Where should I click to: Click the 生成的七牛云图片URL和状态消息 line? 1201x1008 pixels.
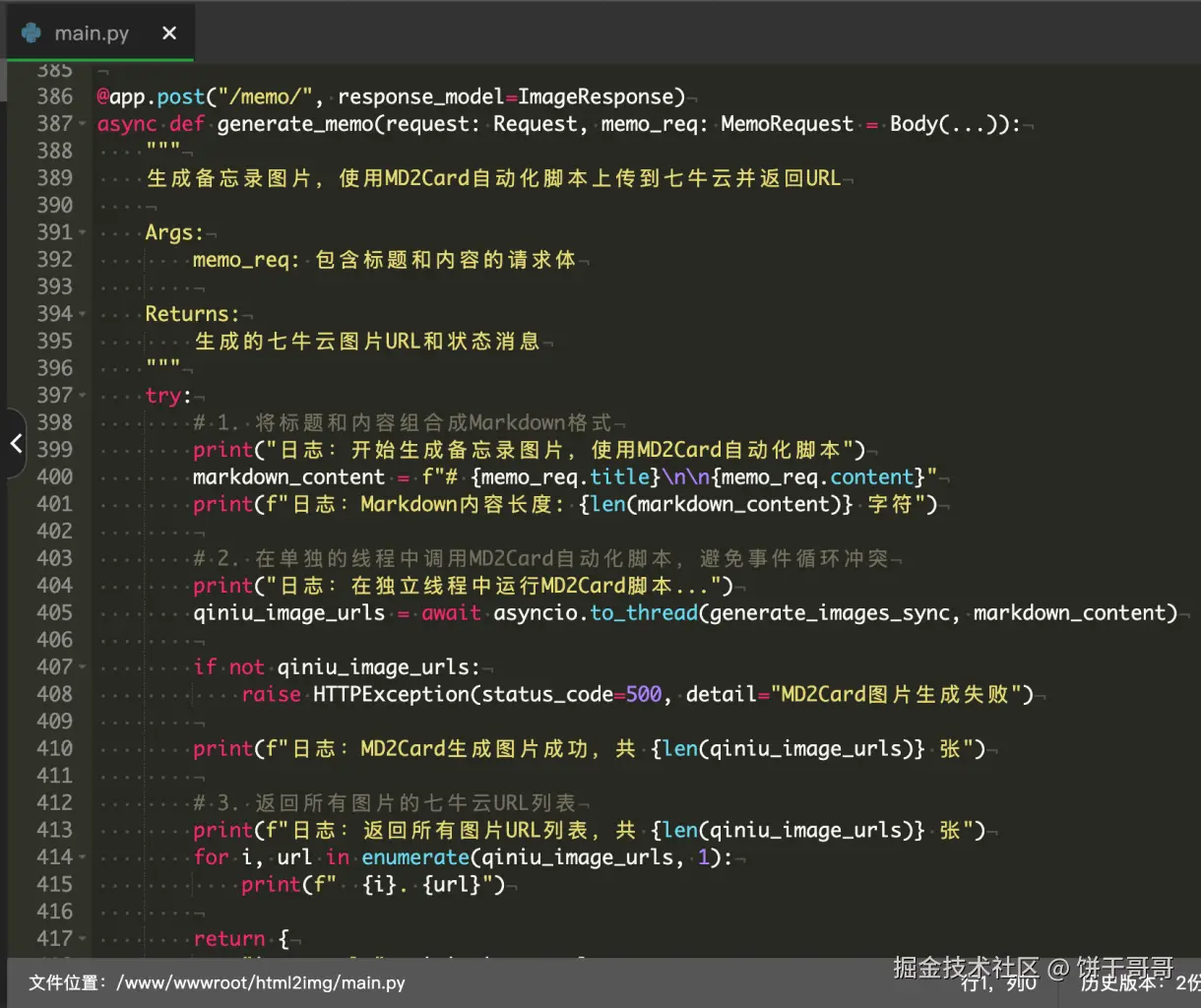[367, 342]
